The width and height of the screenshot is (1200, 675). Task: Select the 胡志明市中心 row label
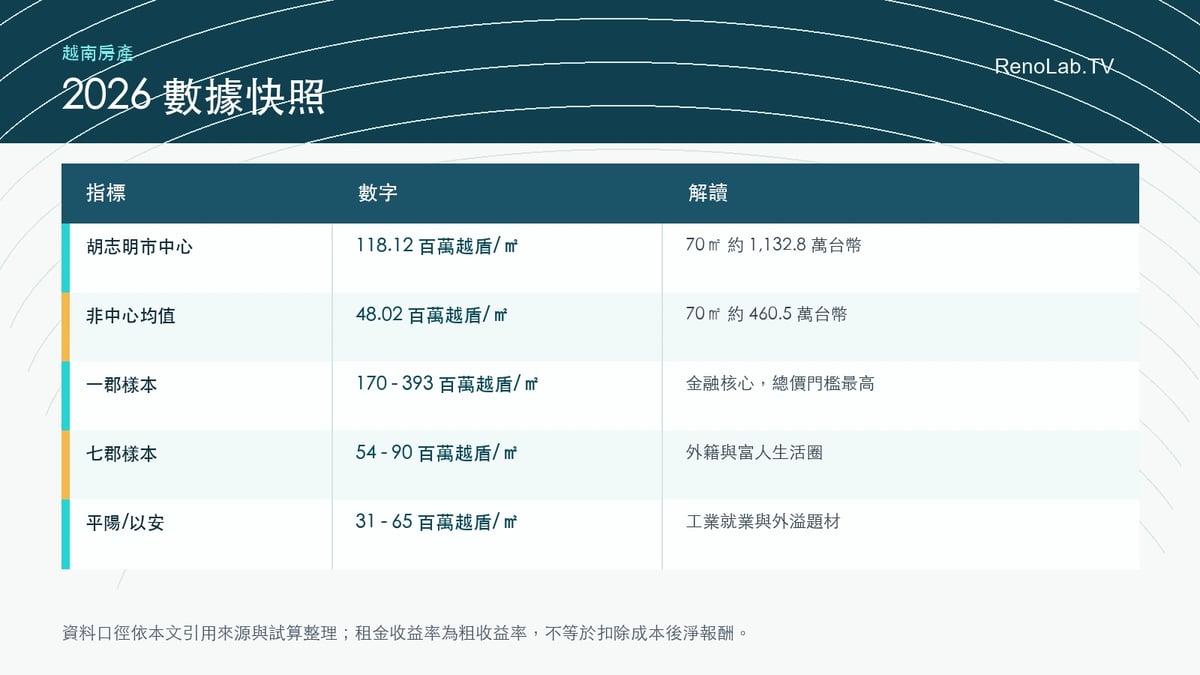point(139,246)
